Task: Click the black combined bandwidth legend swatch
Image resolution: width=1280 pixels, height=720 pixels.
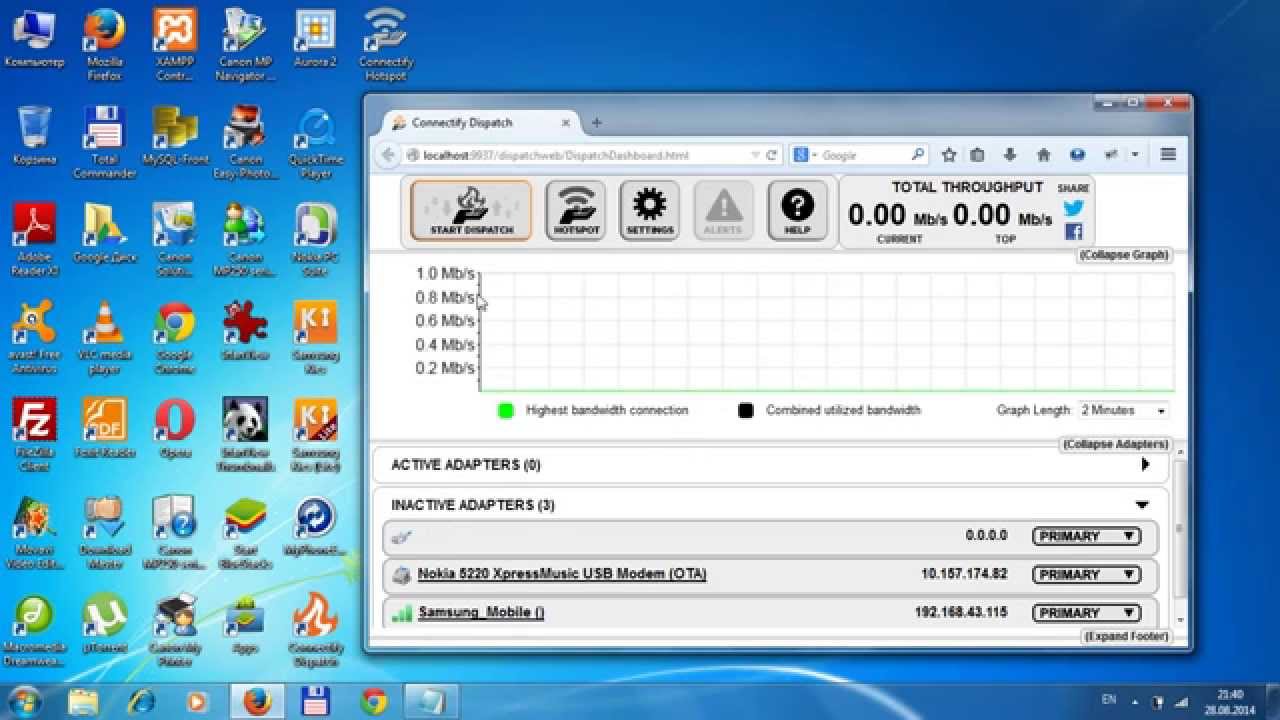Action: click(746, 410)
